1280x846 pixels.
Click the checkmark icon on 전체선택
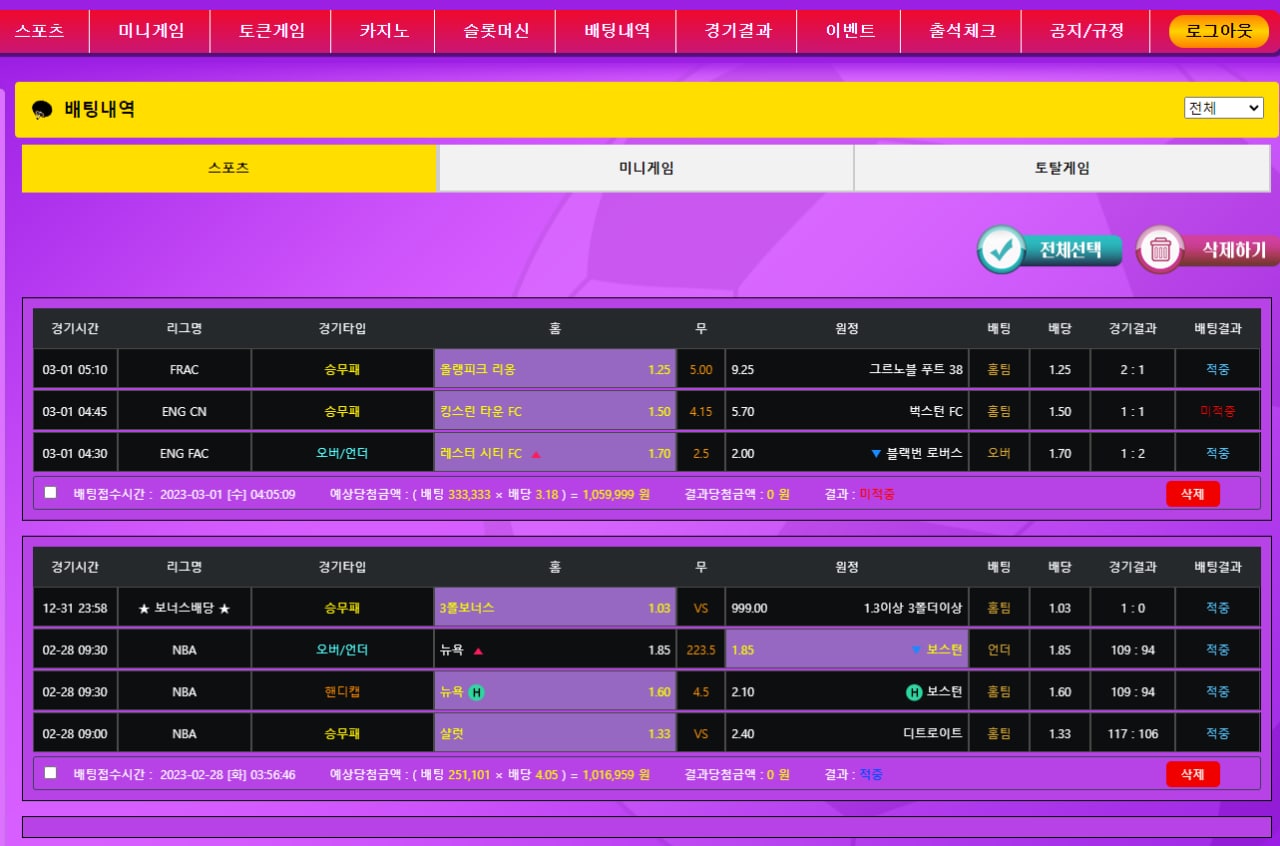coord(1002,250)
